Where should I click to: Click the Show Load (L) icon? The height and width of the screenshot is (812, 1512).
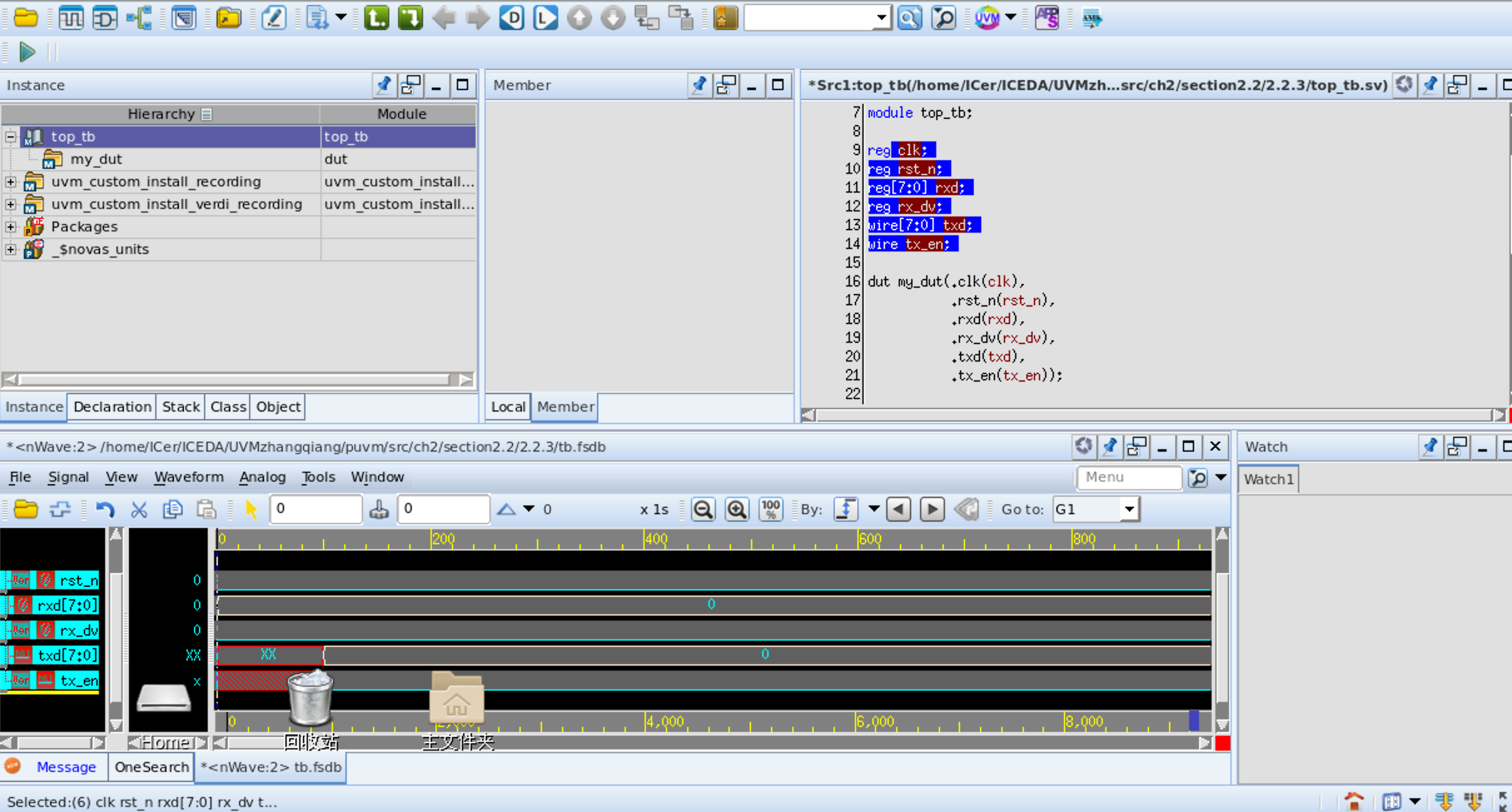545,18
